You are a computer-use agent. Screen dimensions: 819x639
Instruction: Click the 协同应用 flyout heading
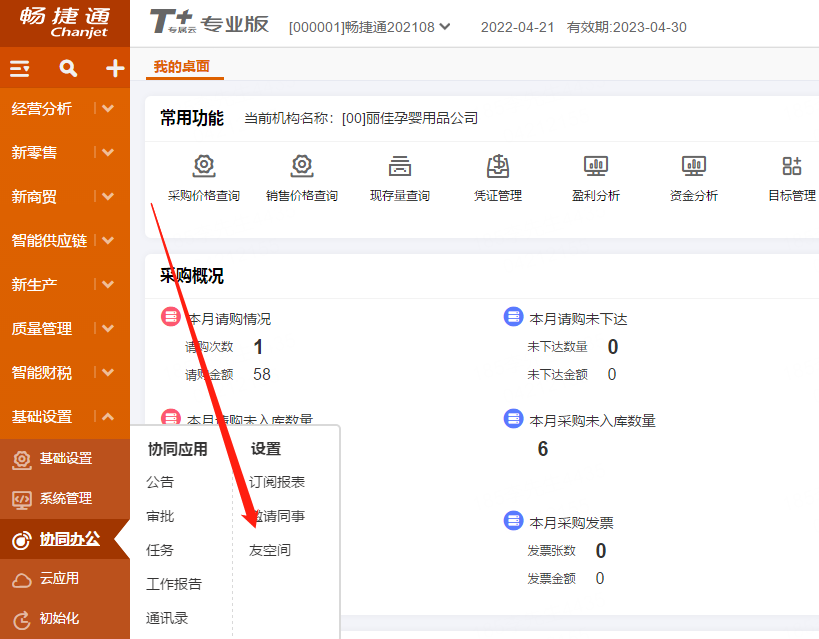tap(178, 449)
